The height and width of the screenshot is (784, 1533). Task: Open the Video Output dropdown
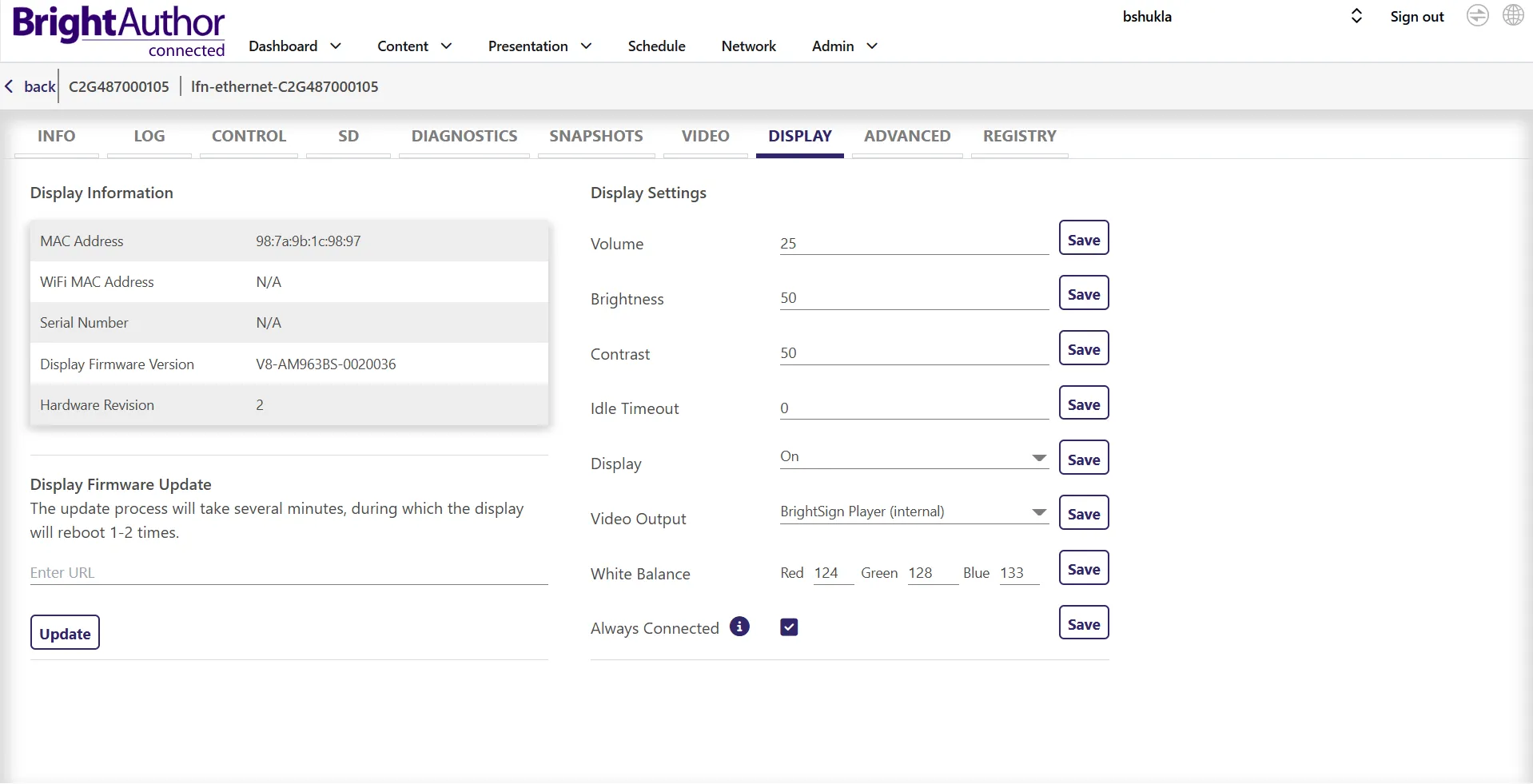[914, 512]
